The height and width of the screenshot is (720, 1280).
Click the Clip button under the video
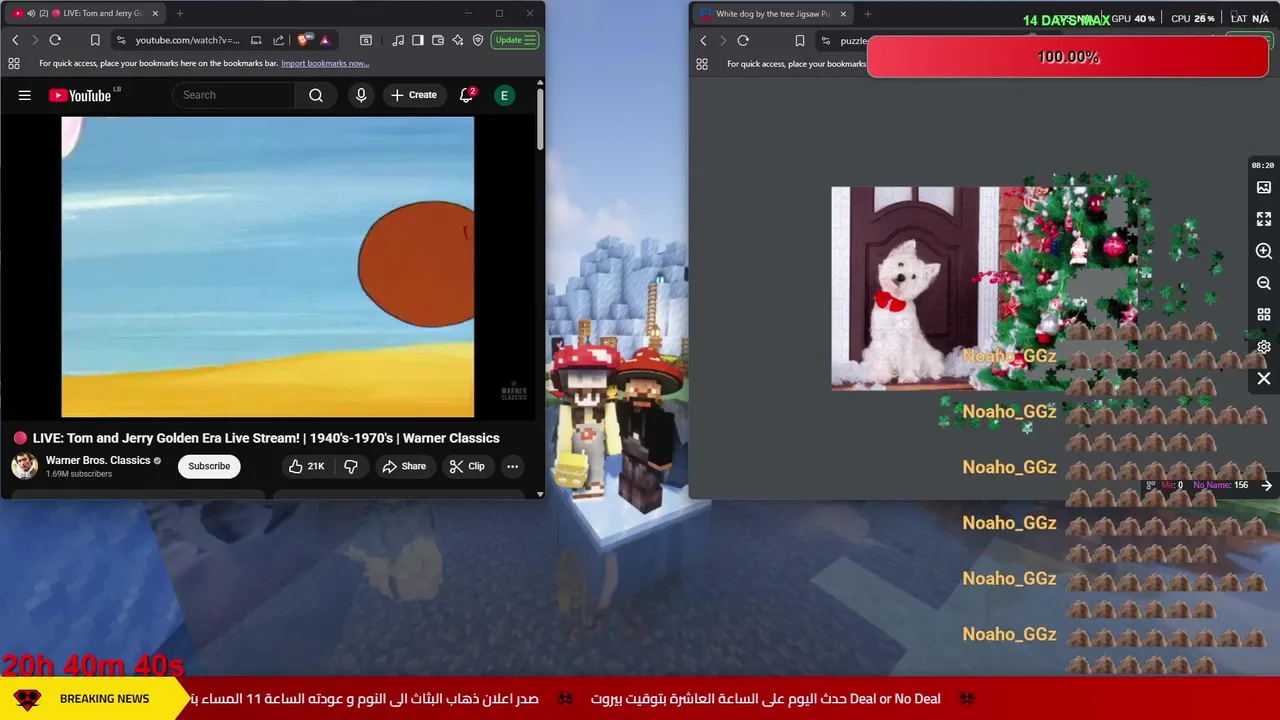point(467,466)
